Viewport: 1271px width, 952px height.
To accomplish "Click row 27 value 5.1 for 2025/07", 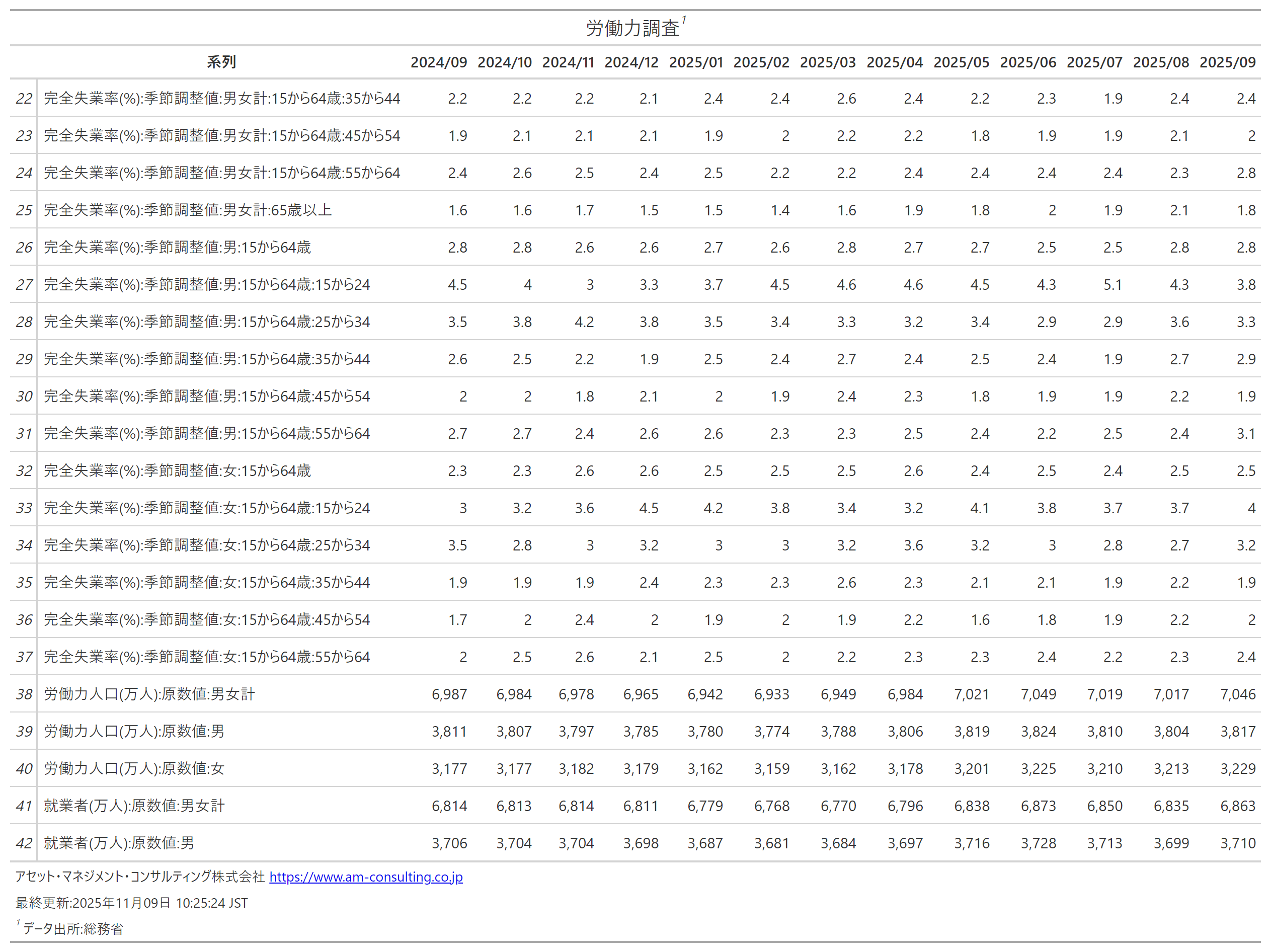I will click(x=1113, y=284).
